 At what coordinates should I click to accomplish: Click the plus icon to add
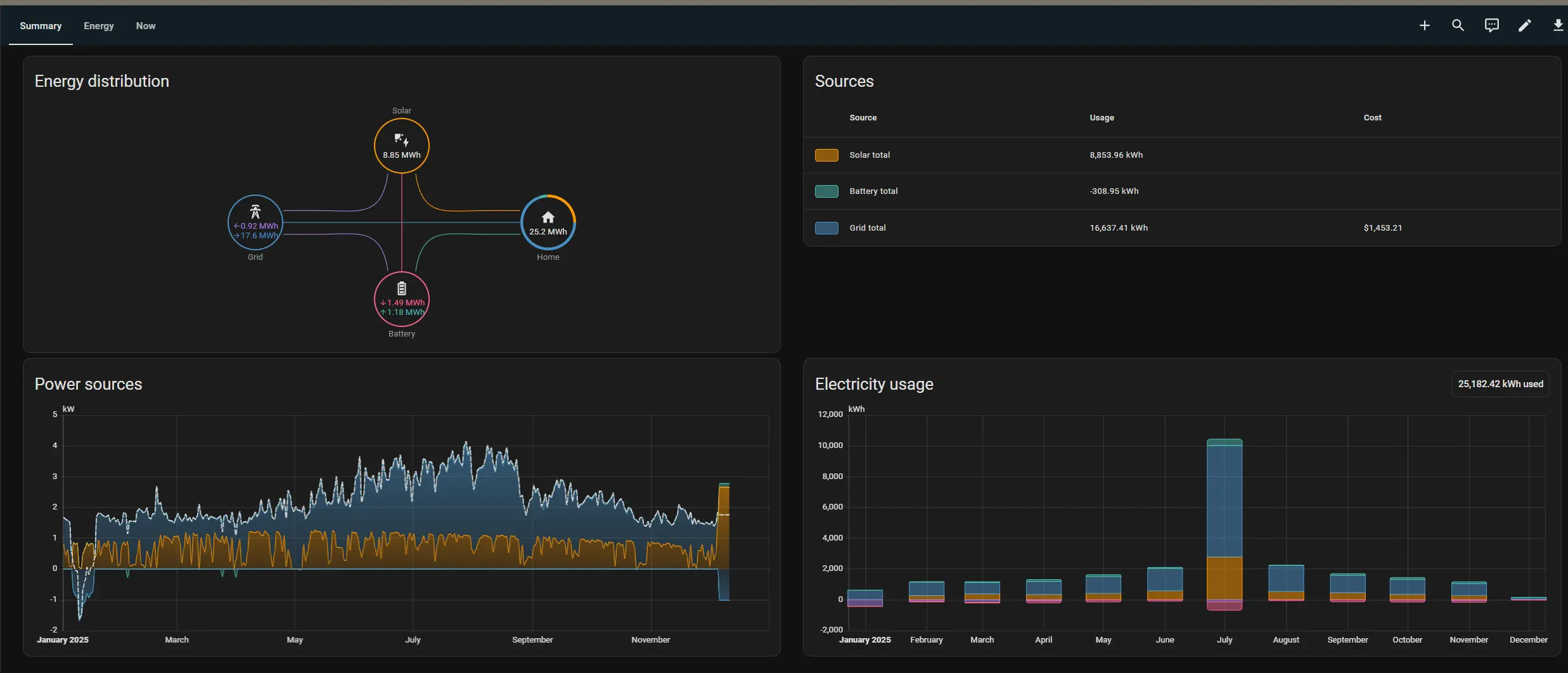(1424, 25)
